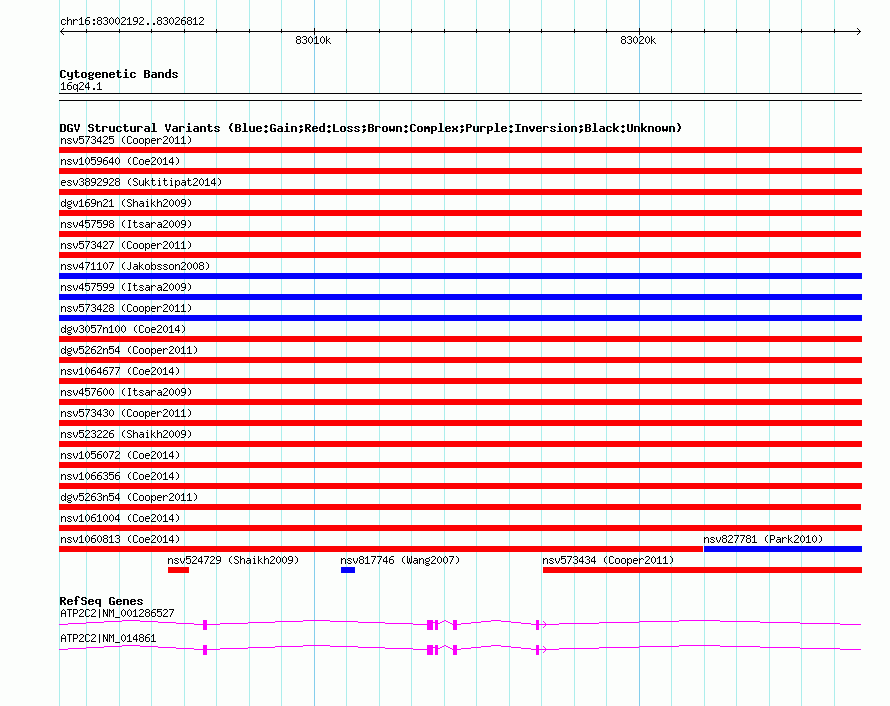Select the nsv1060813 (Coe2014) label
890x706 pixels.
click(x=120, y=539)
